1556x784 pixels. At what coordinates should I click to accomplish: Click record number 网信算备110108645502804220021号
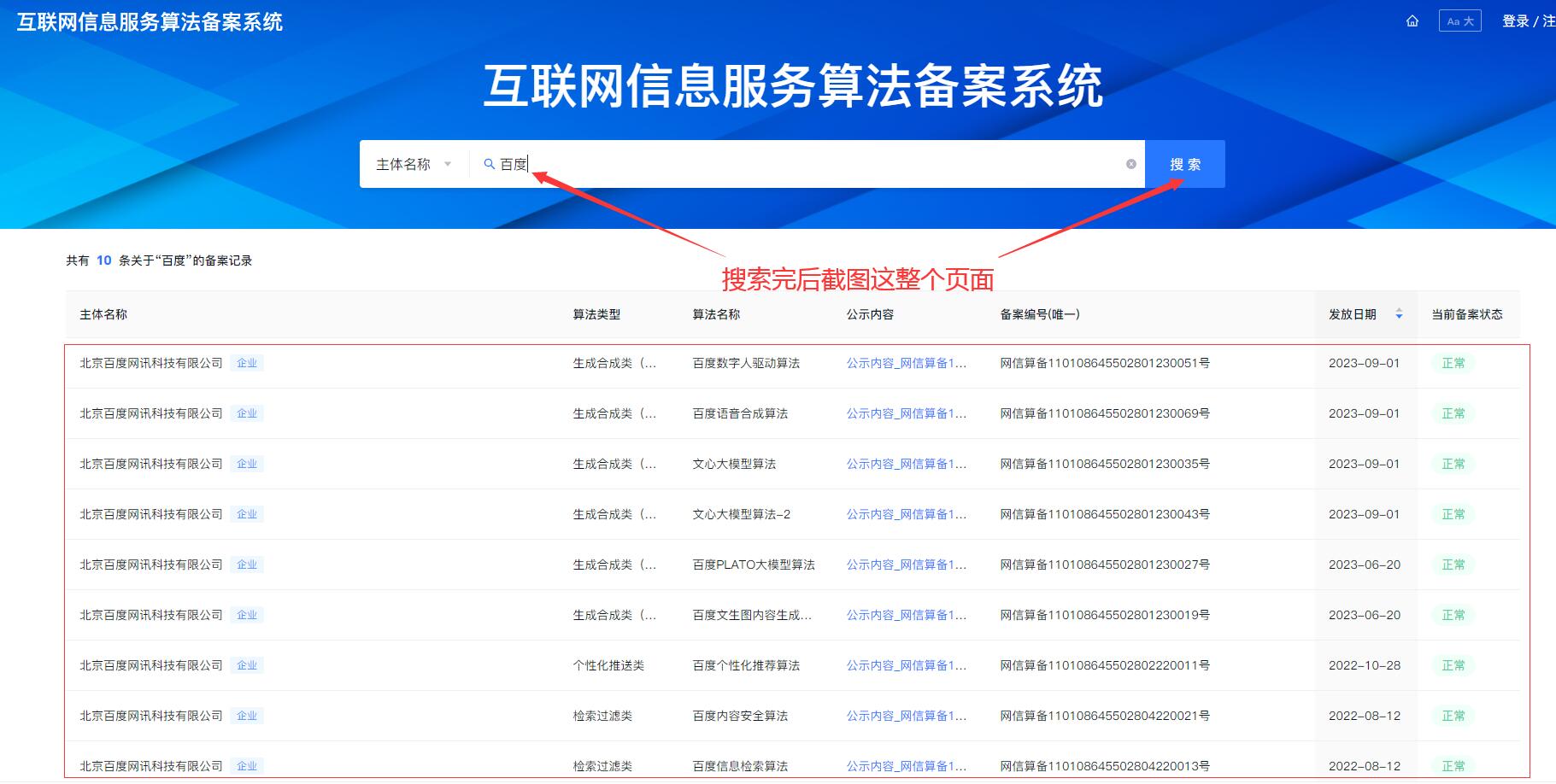1105,716
